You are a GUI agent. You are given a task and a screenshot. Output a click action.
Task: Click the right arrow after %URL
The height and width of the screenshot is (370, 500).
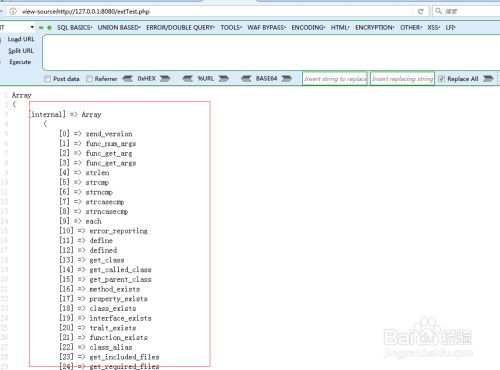224,79
